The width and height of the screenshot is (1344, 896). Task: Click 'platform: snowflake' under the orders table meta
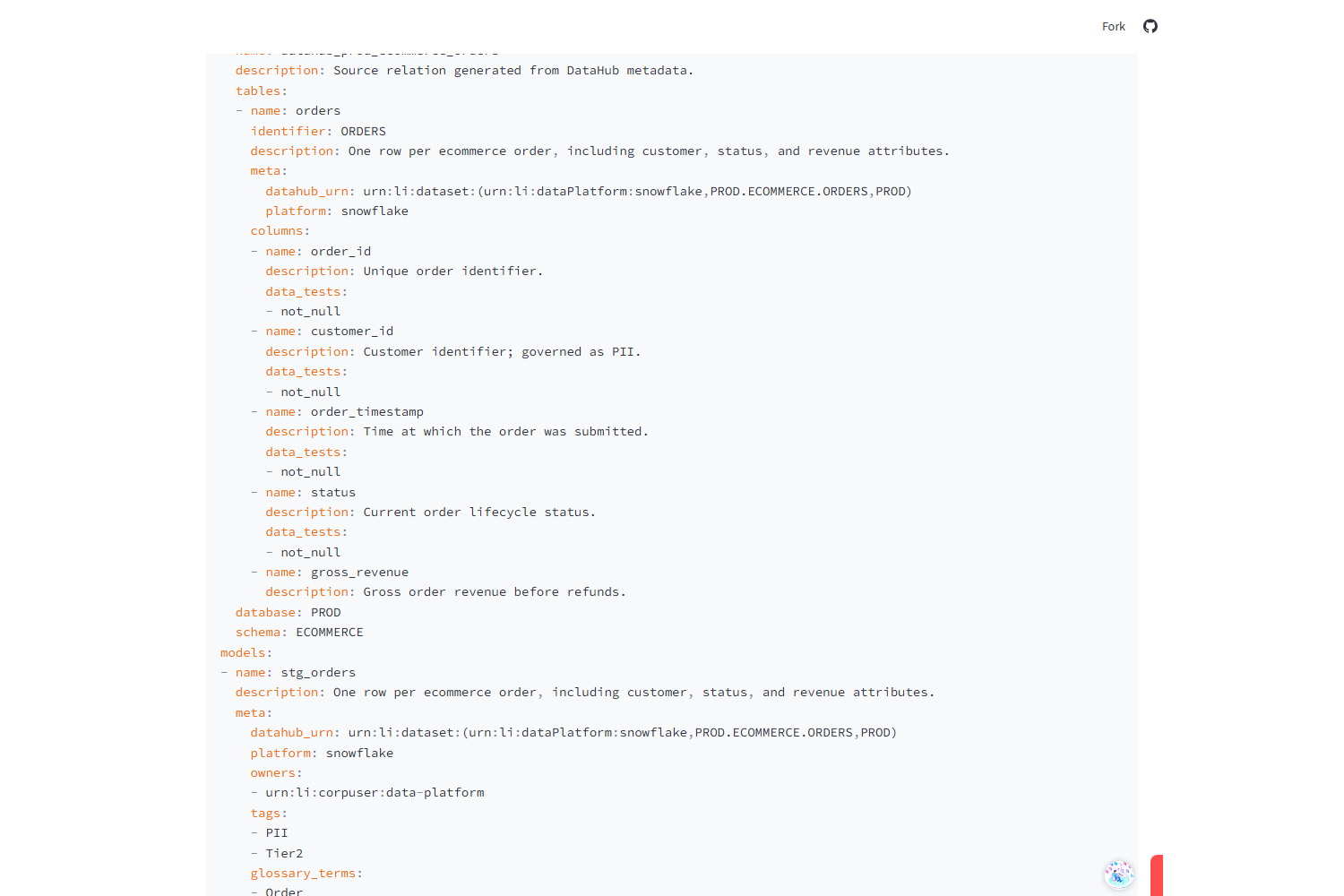pyautogui.click(x=337, y=211)
